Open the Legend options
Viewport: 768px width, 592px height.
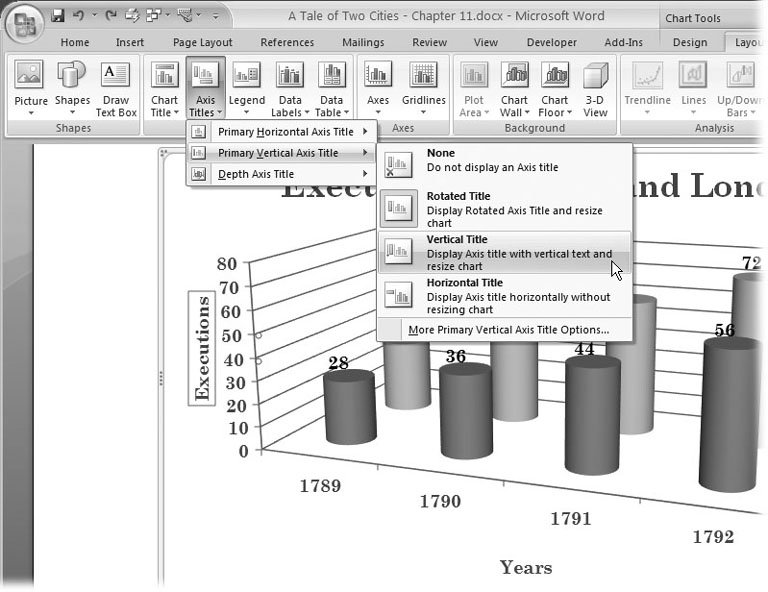pyautogui.click(x=246, y=88)
